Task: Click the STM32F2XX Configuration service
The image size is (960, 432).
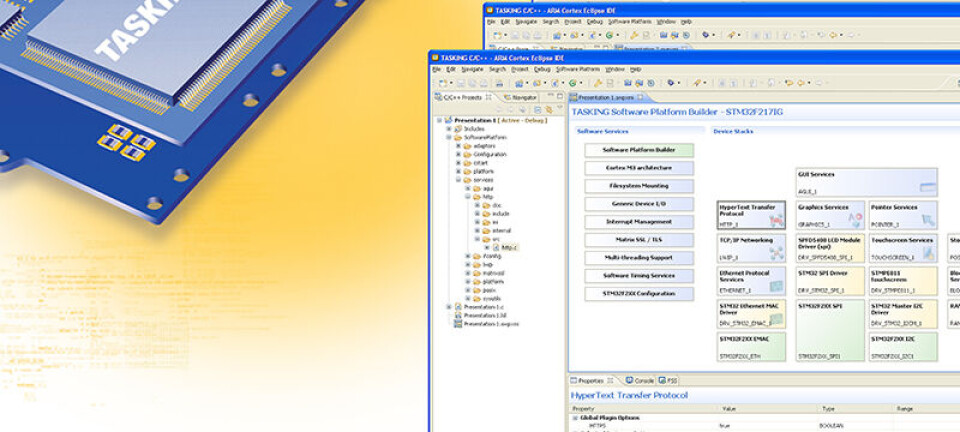Action: pyautogui.click(x=639, y=294)
